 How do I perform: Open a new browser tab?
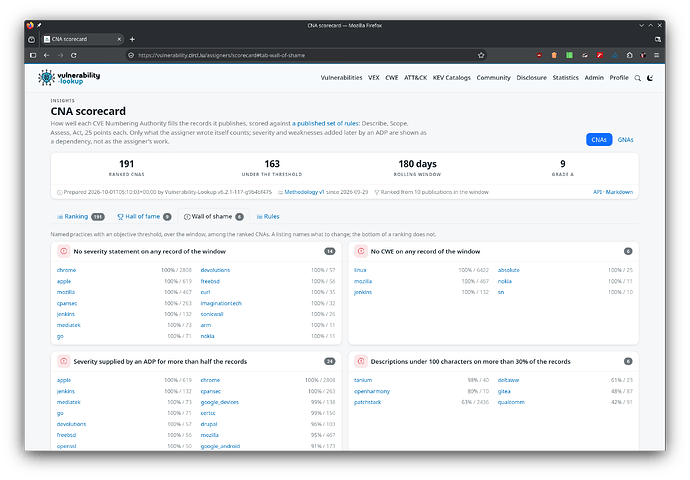tap(132, 39)
